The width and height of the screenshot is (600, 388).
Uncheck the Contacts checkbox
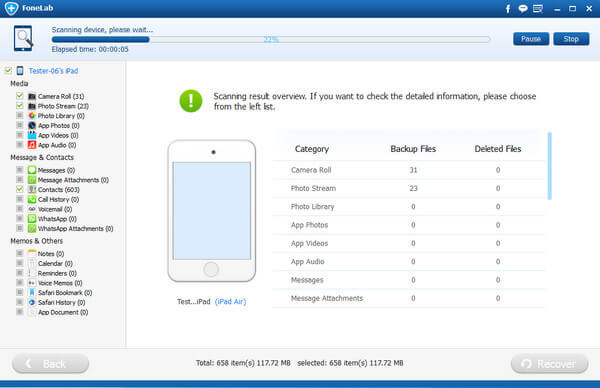point(20,189)
